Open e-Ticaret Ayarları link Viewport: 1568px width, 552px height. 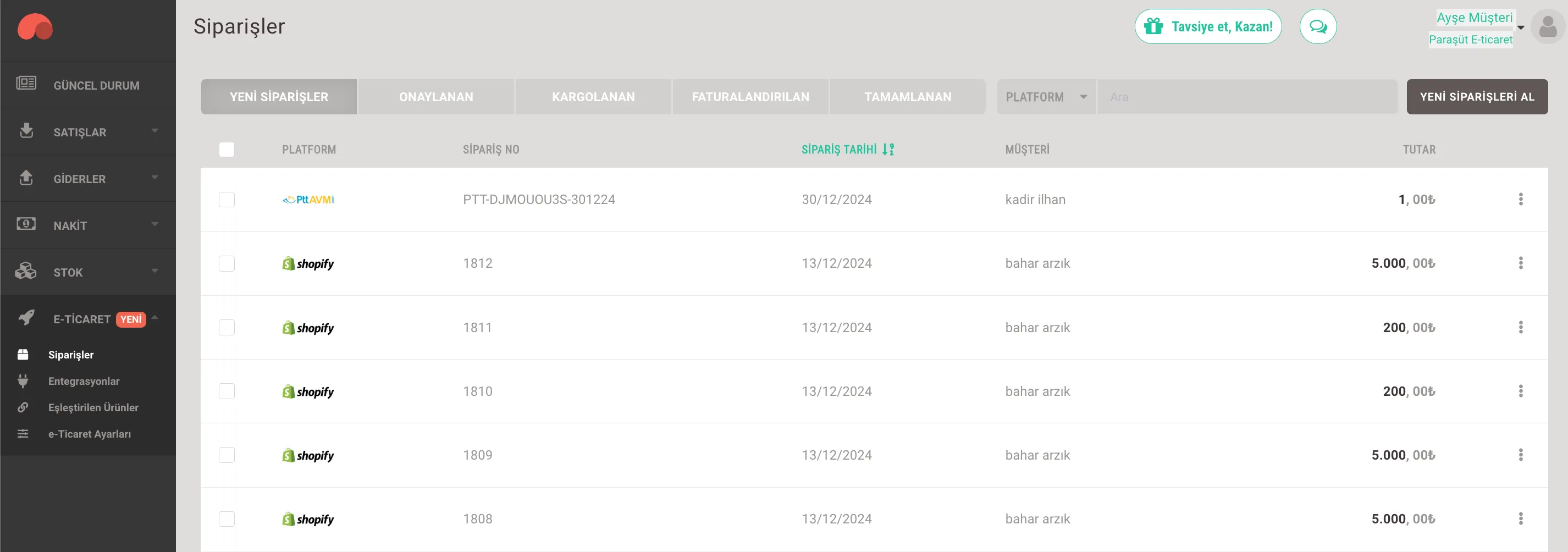click(x=90, y=434)
